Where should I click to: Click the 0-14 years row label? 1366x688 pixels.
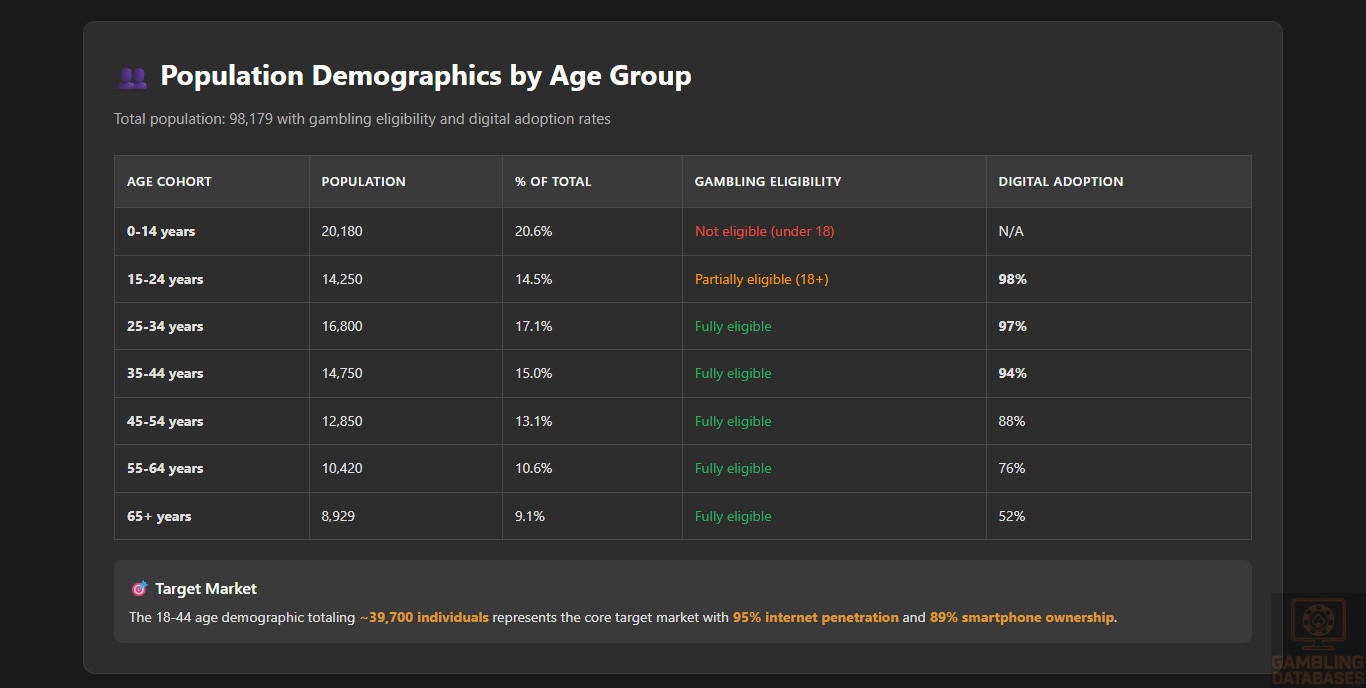pyautogui.click(x=161, y=232)
